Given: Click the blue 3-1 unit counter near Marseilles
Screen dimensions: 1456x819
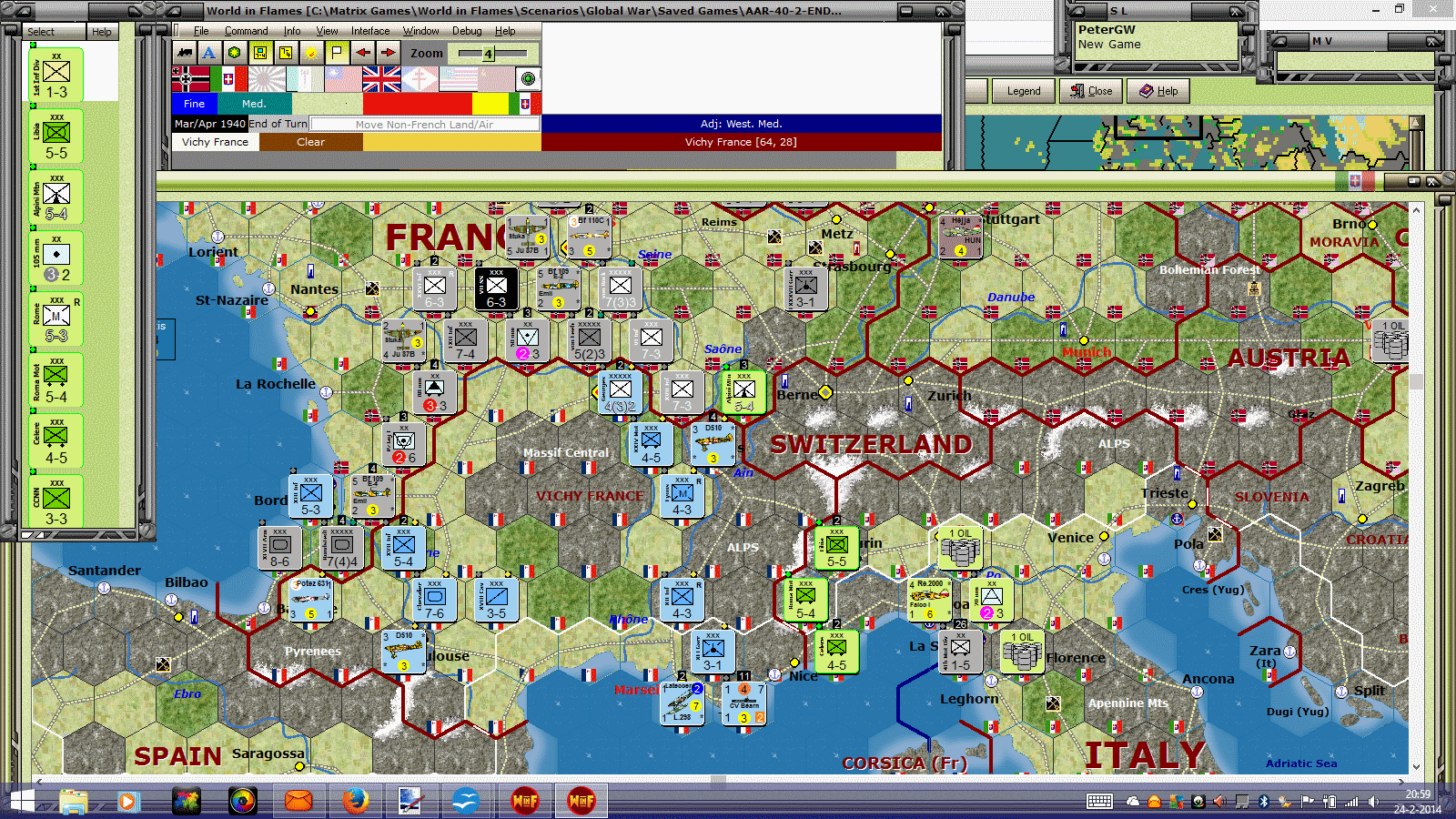Looking at the screenshot, I should point(713,652).
